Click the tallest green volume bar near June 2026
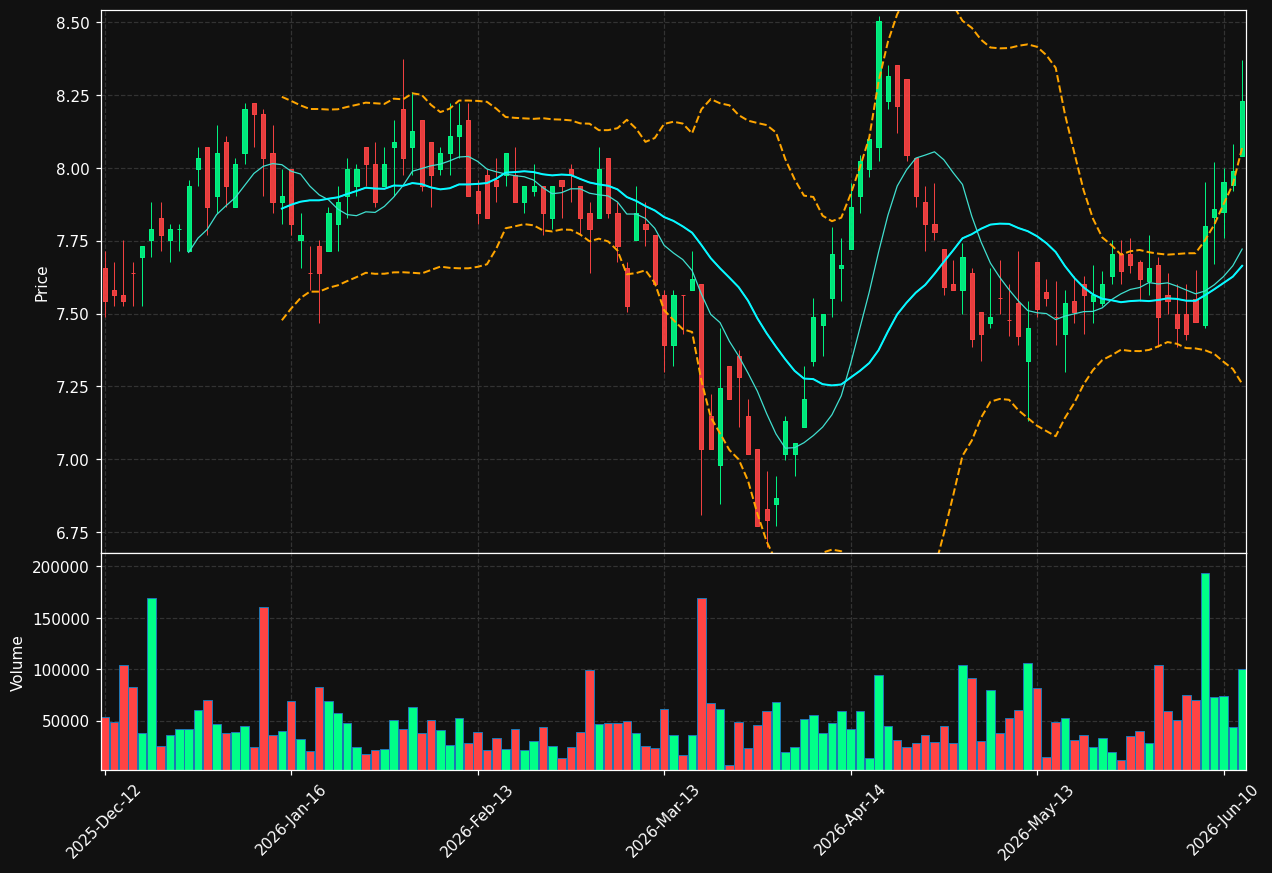 tap(1205, 671)
